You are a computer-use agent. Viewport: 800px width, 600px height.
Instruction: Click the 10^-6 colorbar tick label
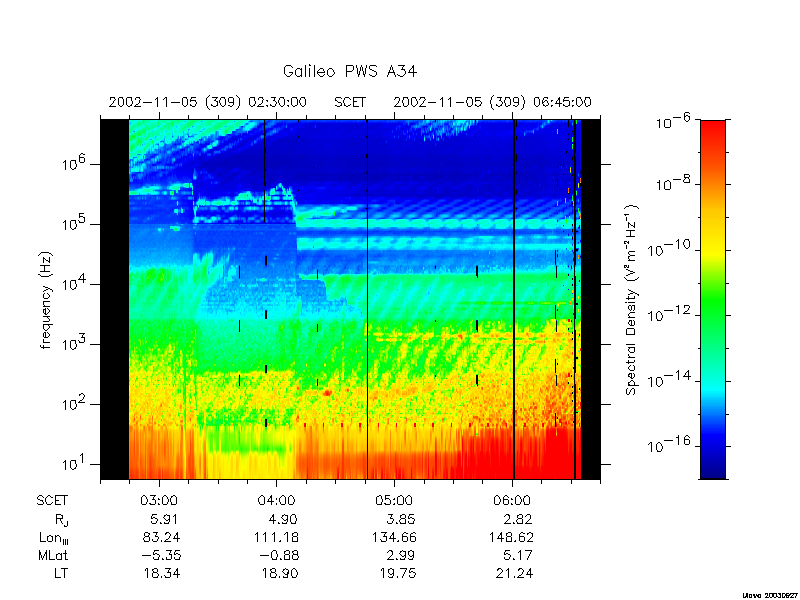pos(673,121)
